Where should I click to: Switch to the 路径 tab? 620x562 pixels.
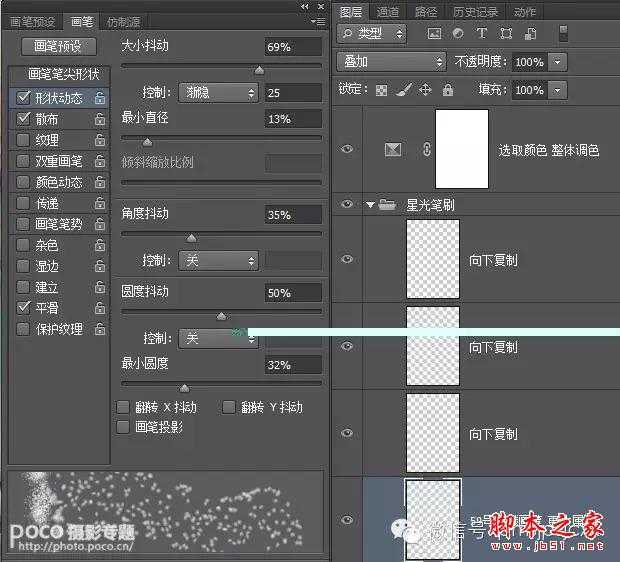pos(426,12)
